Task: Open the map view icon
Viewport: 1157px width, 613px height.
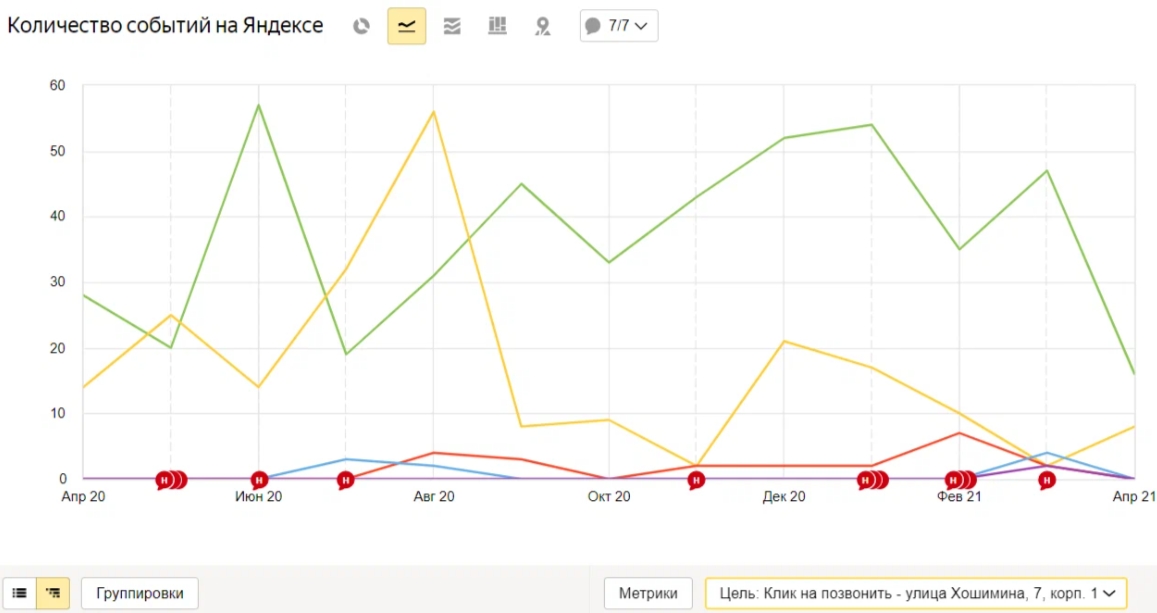Action: coord(542,27)
